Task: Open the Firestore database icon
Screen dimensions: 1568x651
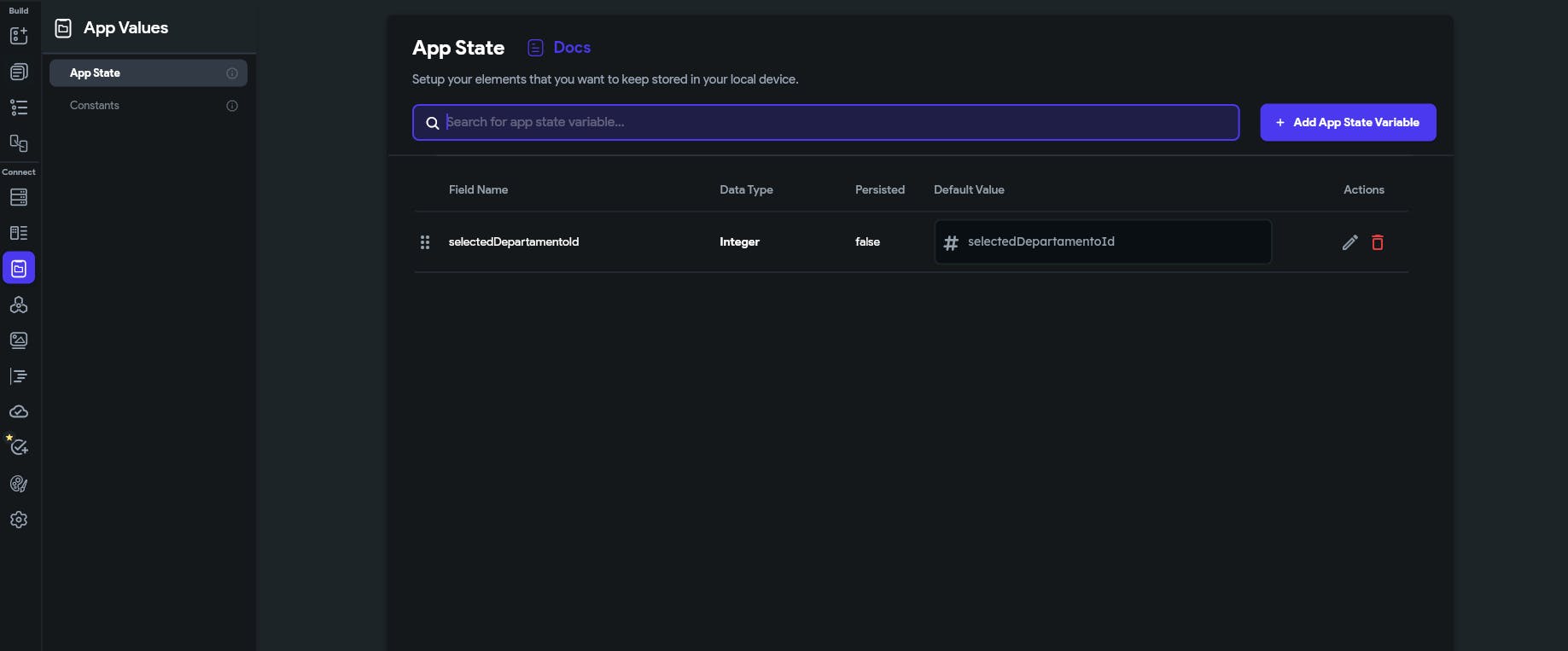Action: point(19,197)
